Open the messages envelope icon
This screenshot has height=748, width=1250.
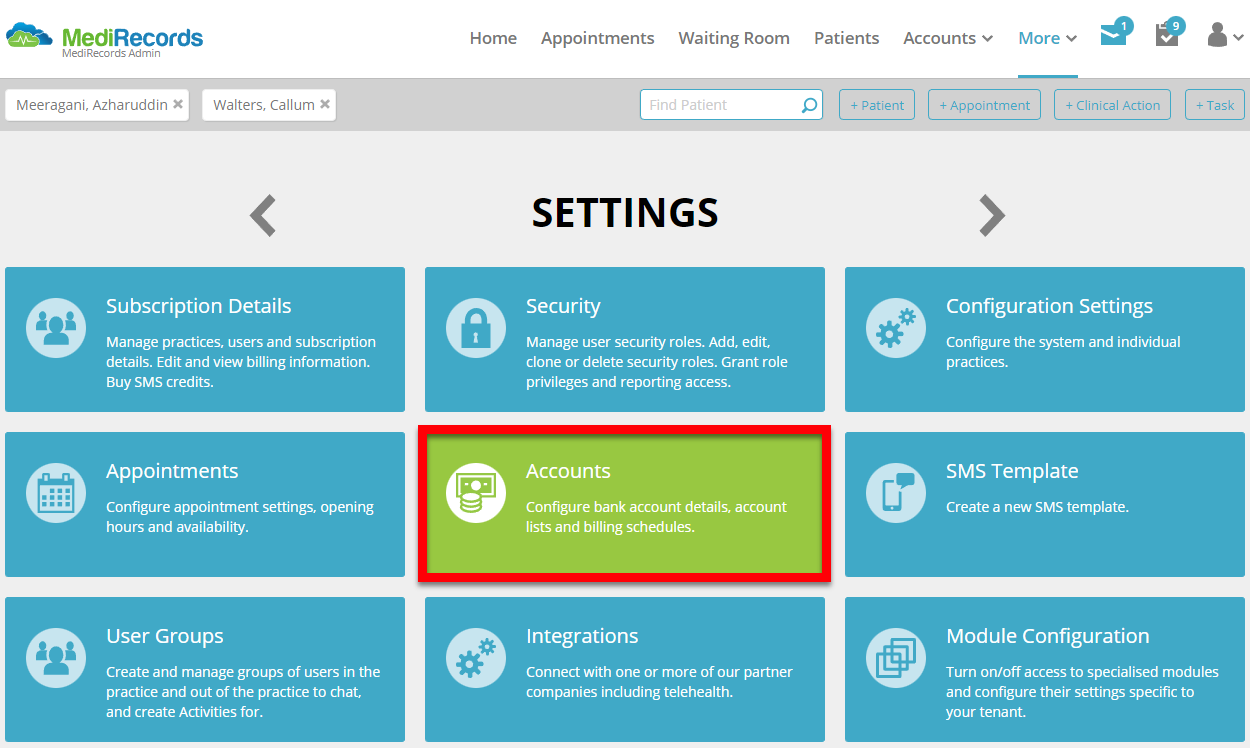(x=1113, y=36)
